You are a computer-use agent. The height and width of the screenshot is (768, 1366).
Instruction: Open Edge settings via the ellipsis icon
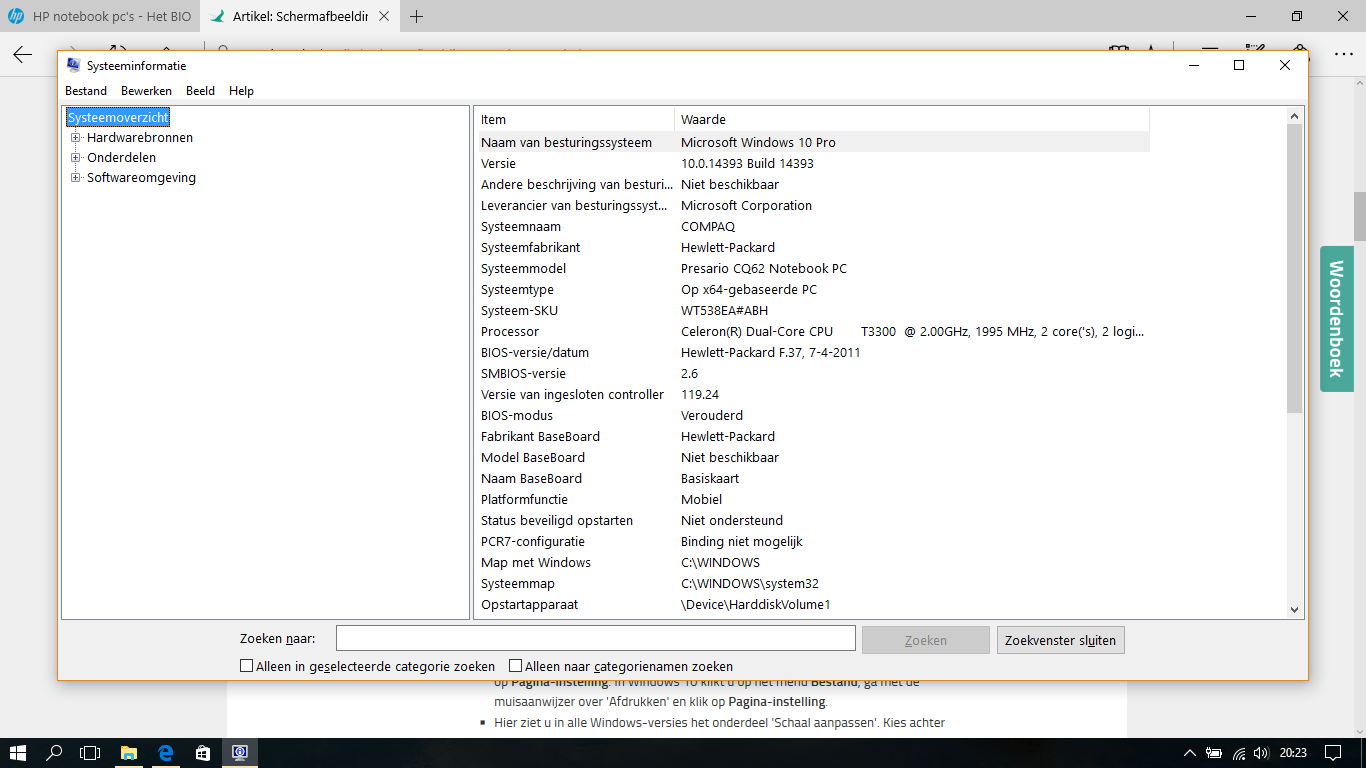[x=1343, y=53]
